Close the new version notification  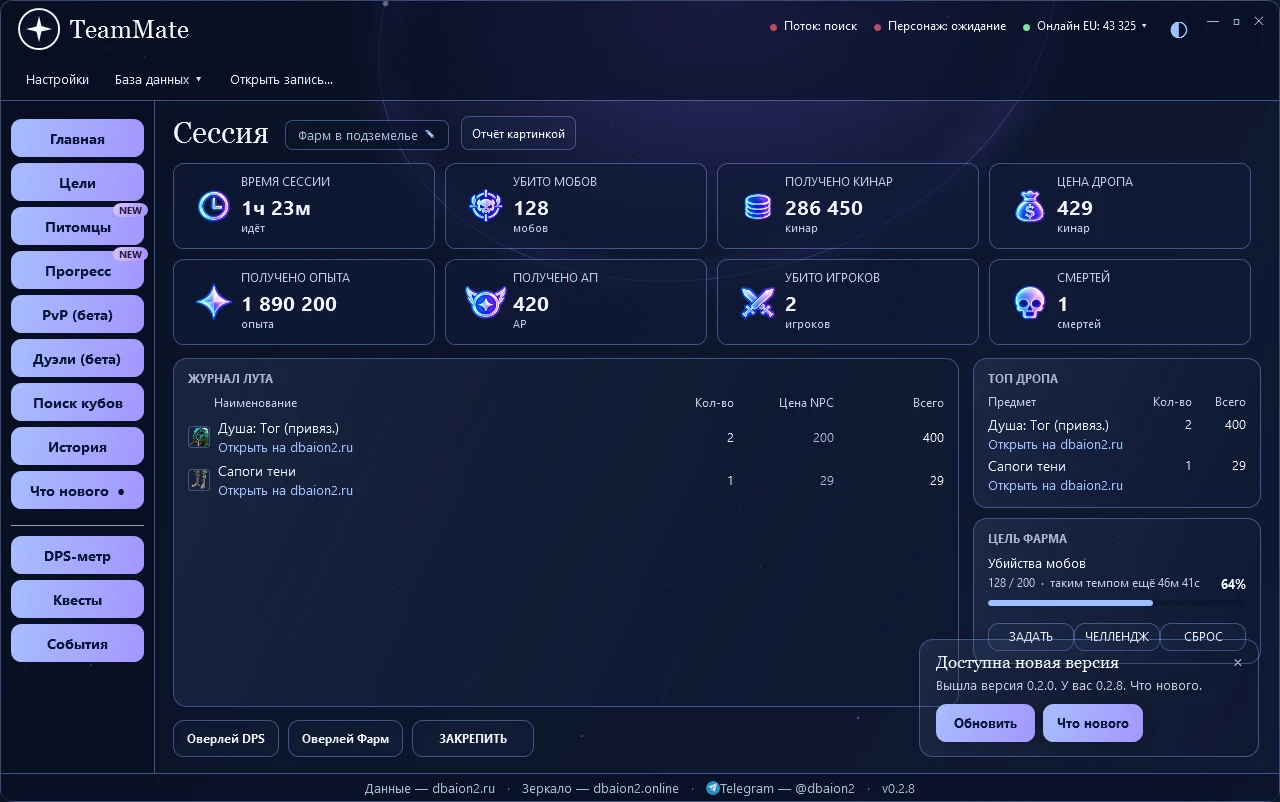pos(1238,662)
